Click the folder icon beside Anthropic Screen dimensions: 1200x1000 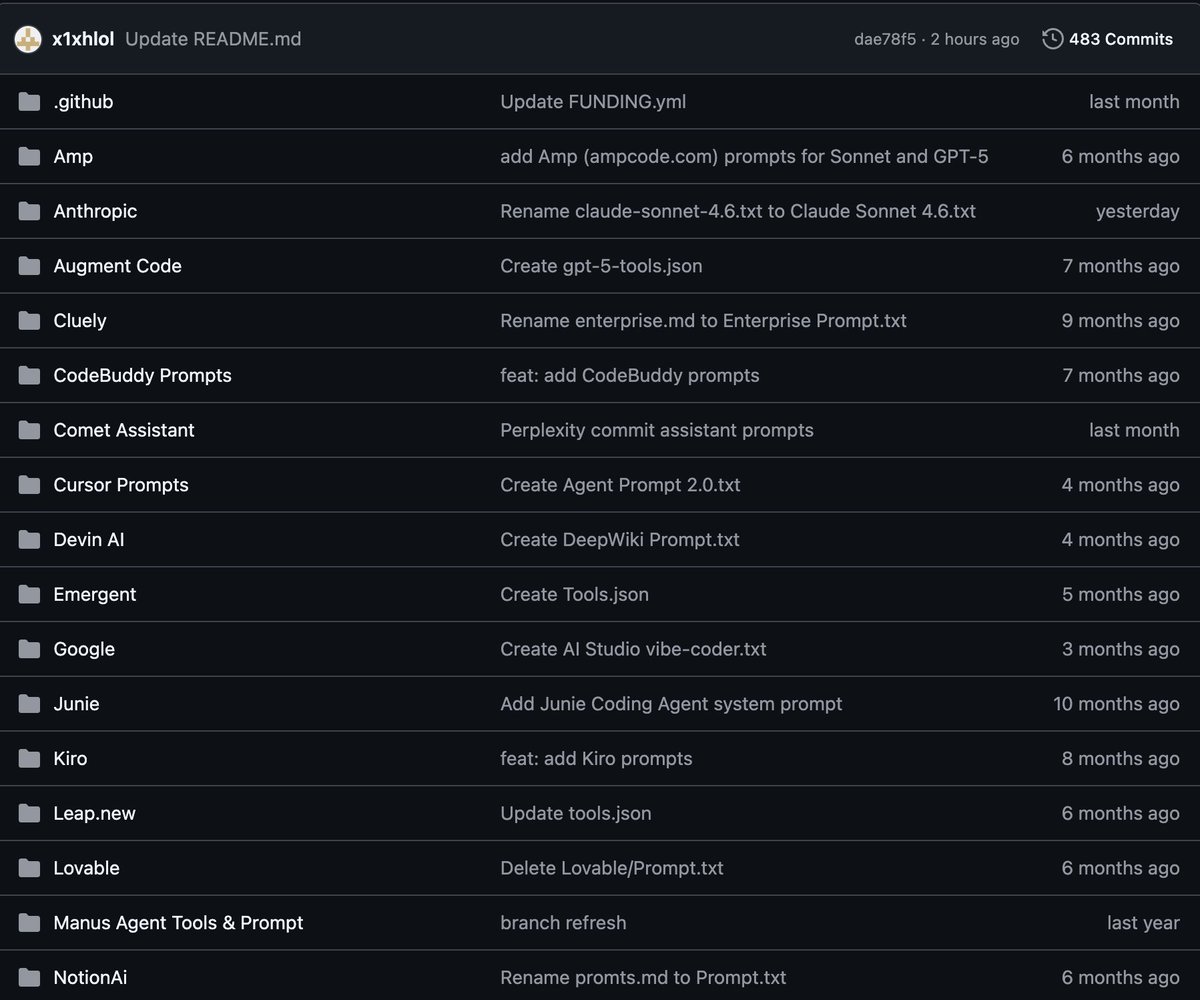tap(29, 211)
